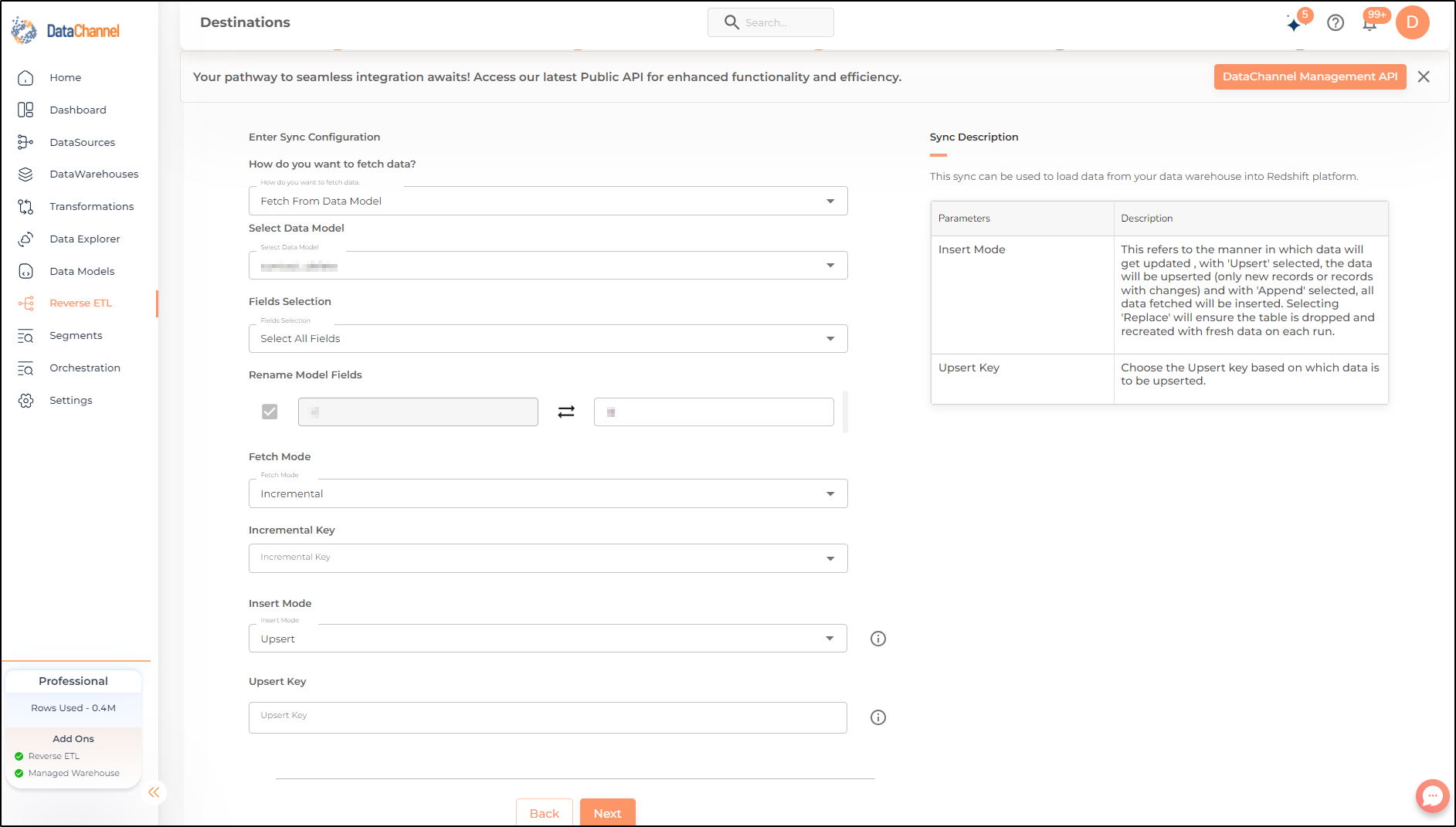Click the Data Models icon
The height and width of the screenshot is (827, 1456).
(x=25, y=272)
